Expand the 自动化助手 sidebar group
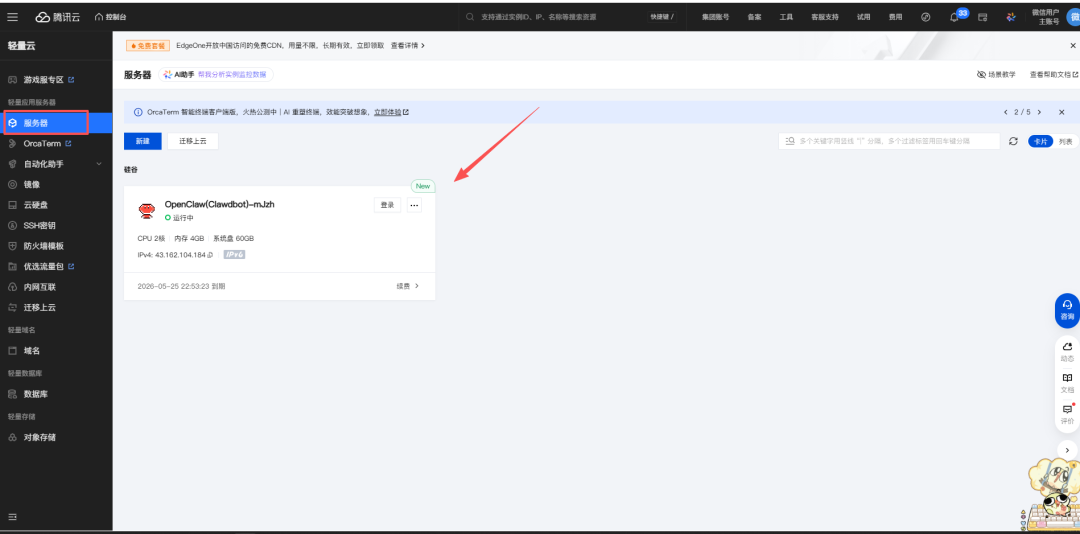The height and width of the screenshot is (534, 1080). (55, 164)
